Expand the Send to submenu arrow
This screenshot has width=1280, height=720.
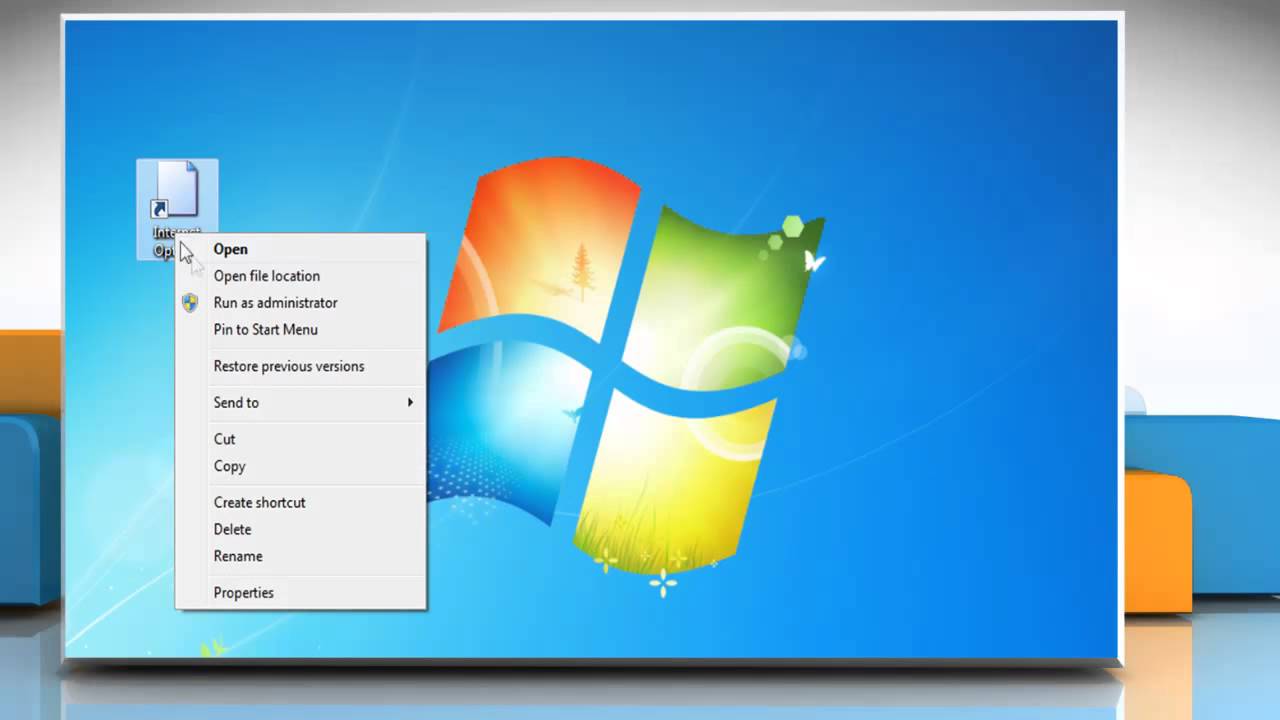click(x=410, y=402)
